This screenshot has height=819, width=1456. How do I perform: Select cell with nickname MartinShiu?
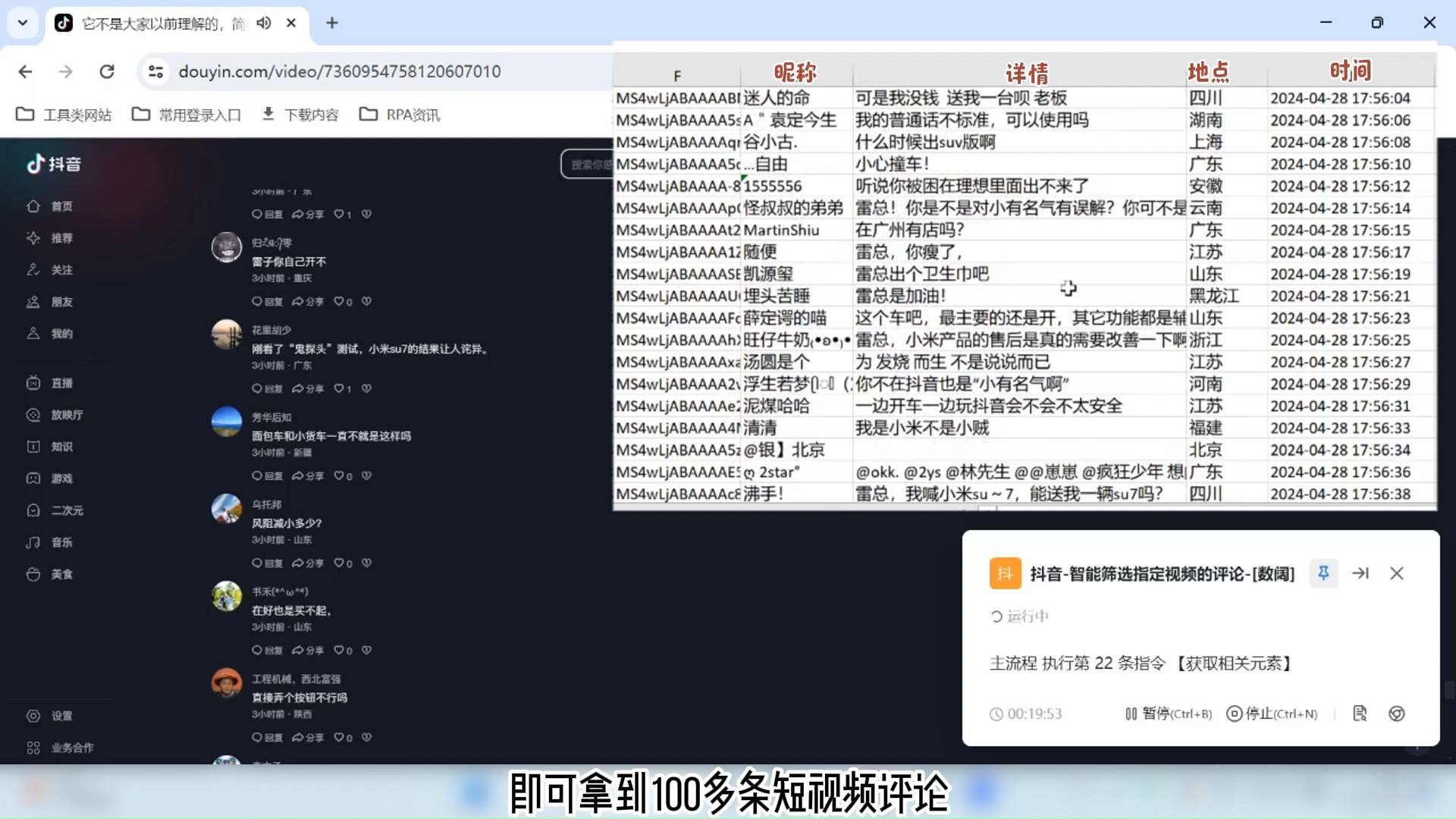coord(796,230)
